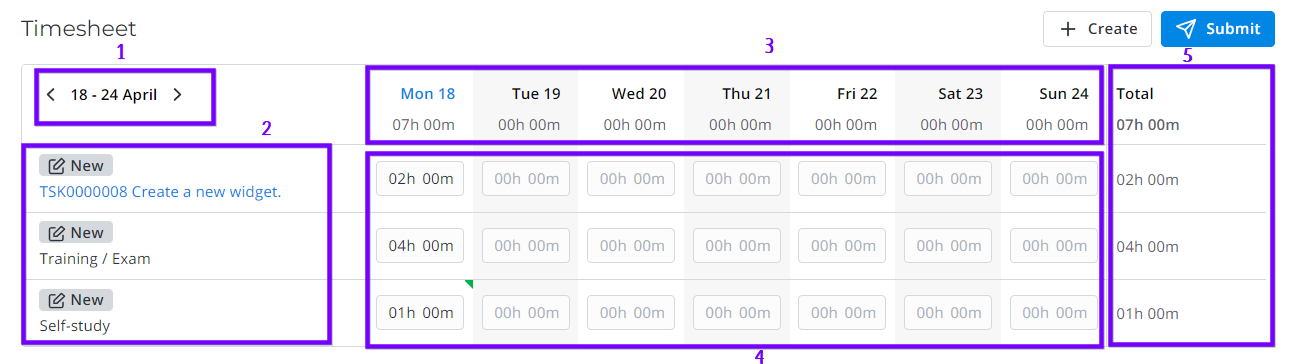
Task: Select the Fri 22 column header
Action: 857,94
